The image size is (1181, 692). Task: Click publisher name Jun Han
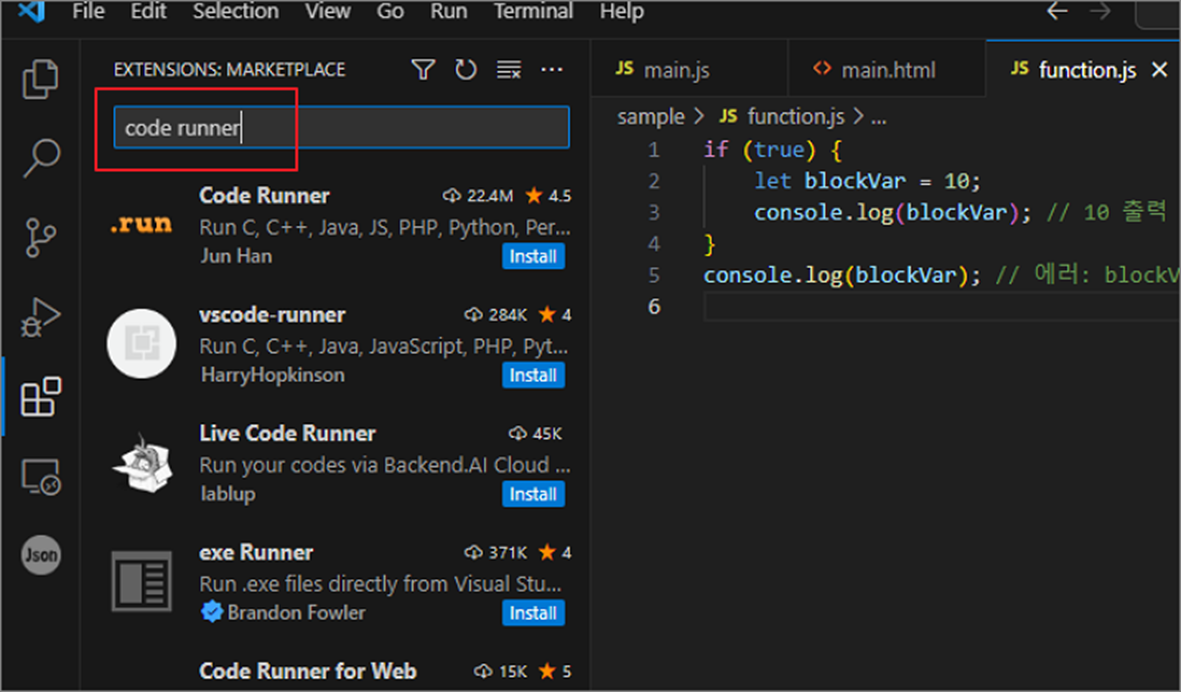(236, 256)
